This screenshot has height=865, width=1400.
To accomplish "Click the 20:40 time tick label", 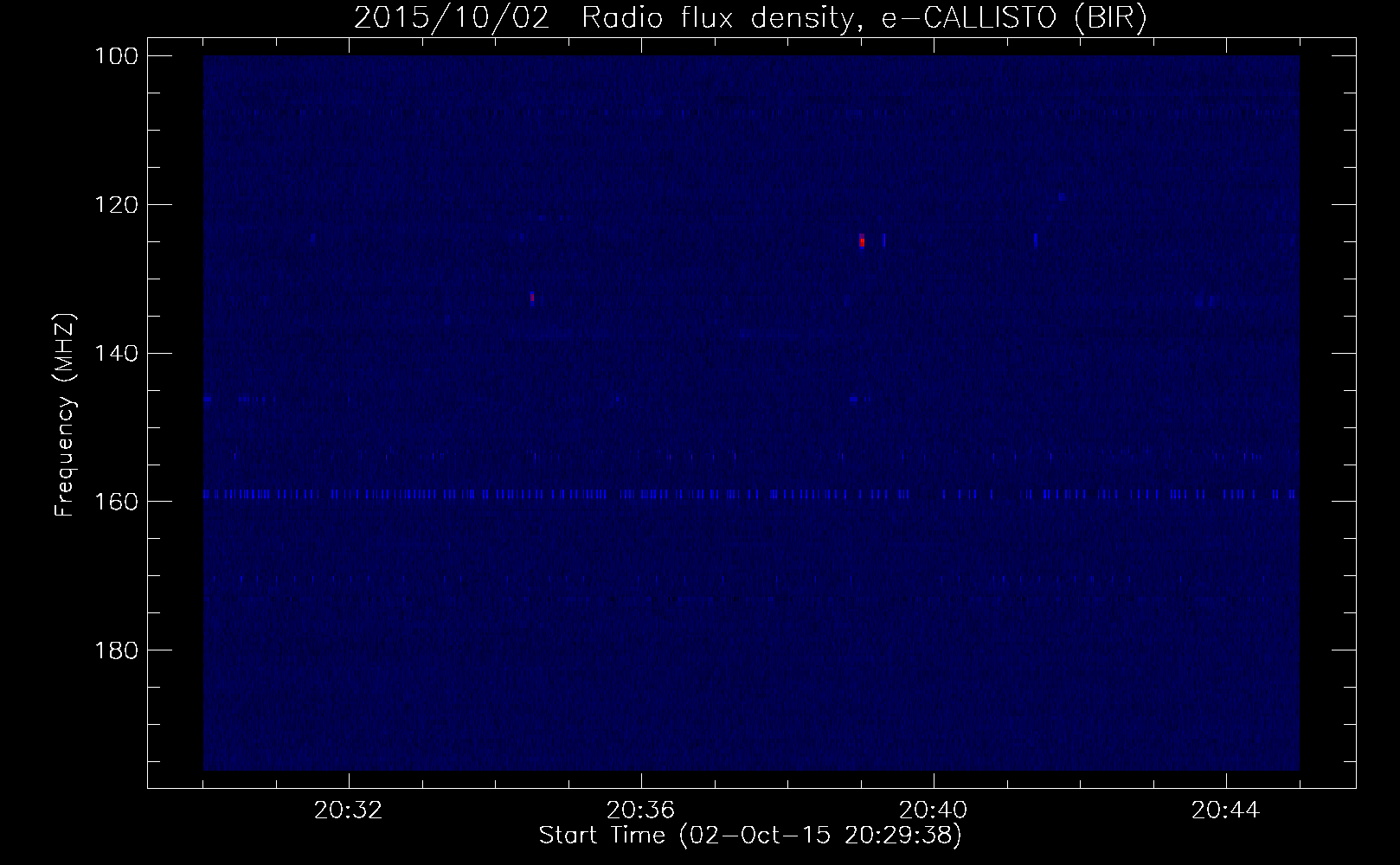I will [934, 811].
